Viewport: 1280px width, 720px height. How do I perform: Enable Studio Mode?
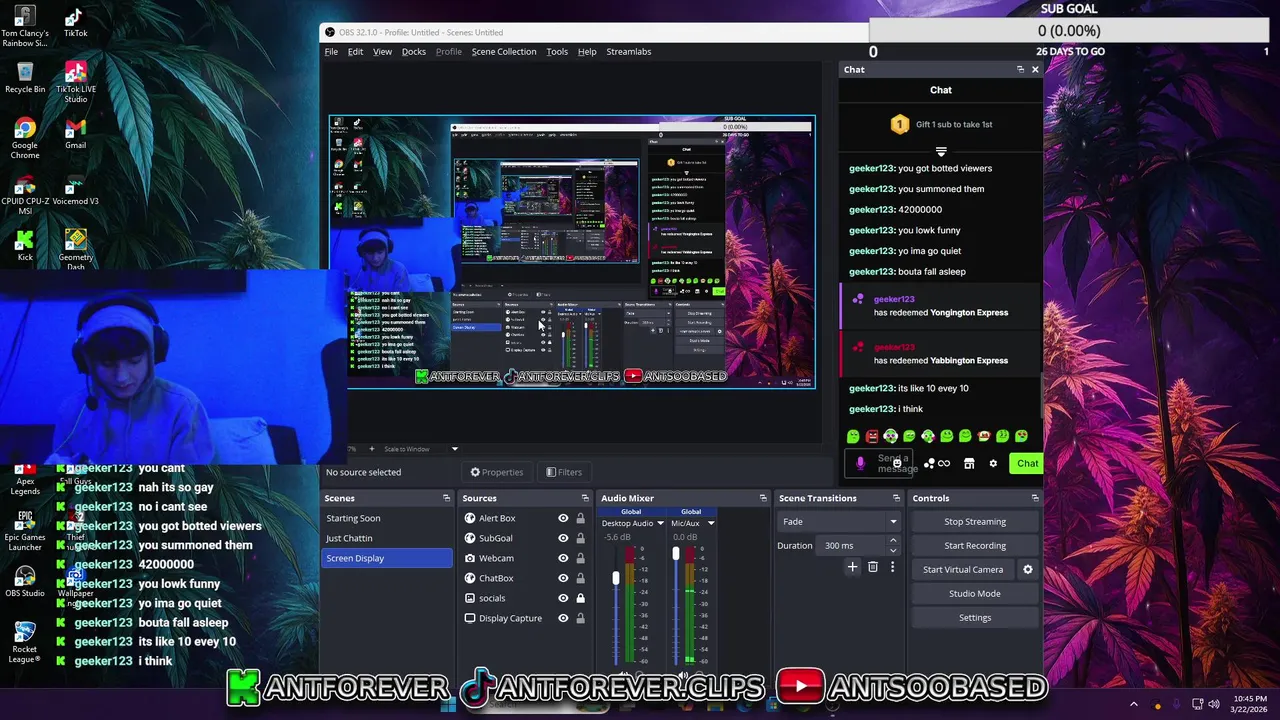(x=975, y=593)
